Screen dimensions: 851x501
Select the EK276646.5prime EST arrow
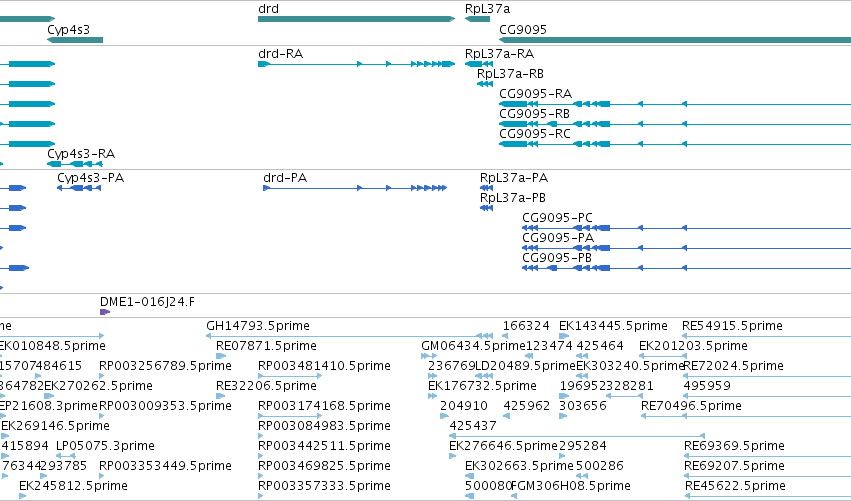pyautogui.click(x=453, y=456)
